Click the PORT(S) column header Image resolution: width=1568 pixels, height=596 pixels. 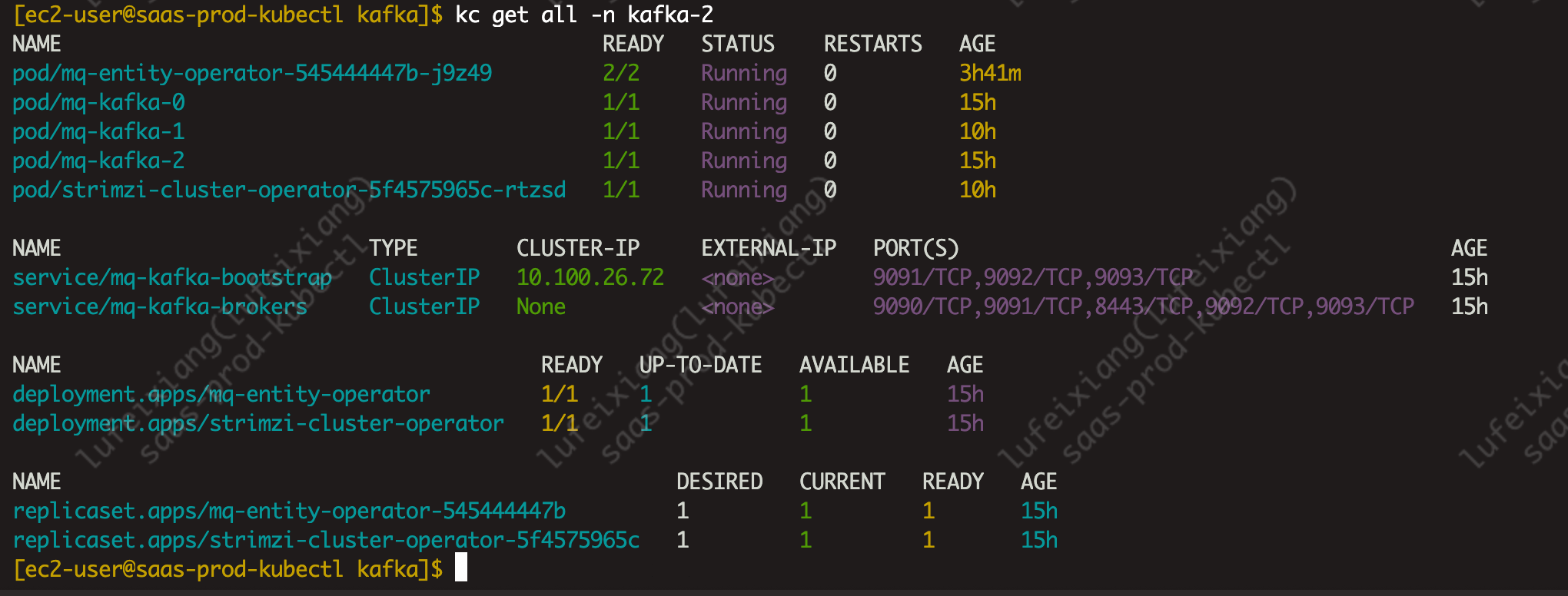[916, 248]
